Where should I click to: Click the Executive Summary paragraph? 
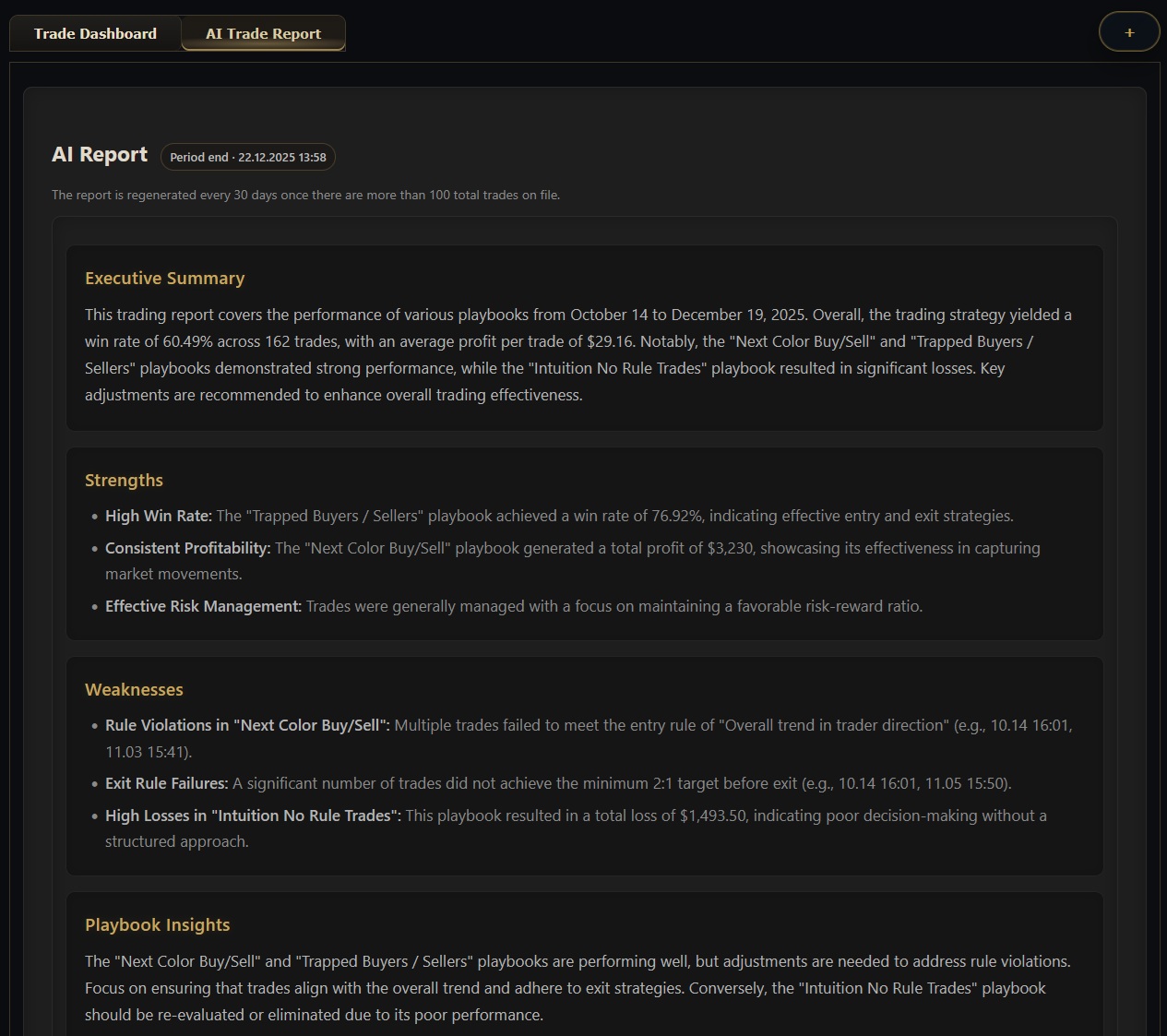(x=578, y=354)
